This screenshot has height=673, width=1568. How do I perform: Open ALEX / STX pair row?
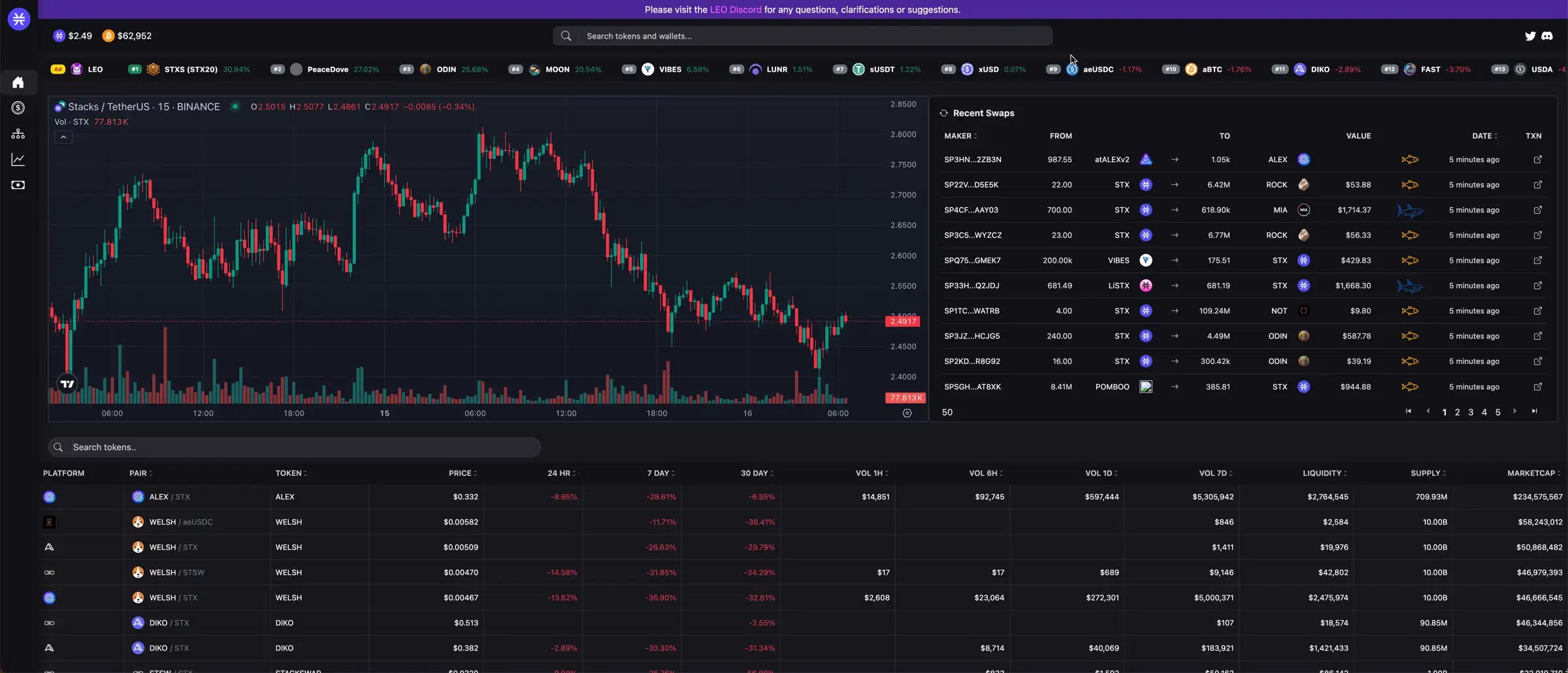803,497
